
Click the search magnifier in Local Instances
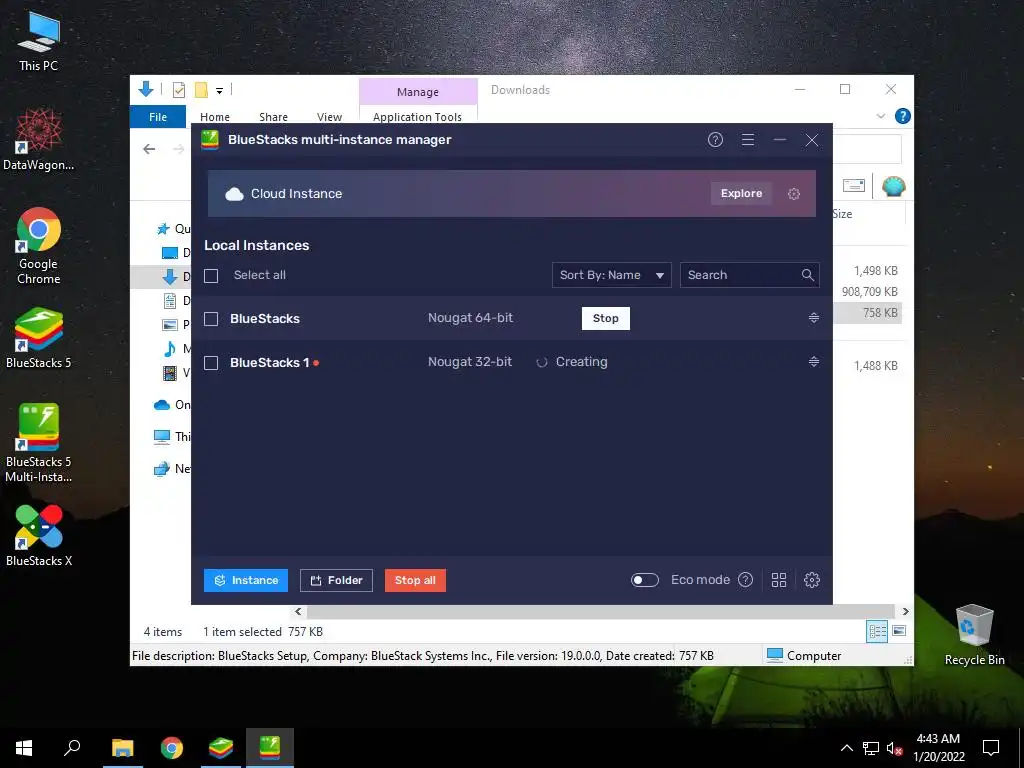(808, 275)
